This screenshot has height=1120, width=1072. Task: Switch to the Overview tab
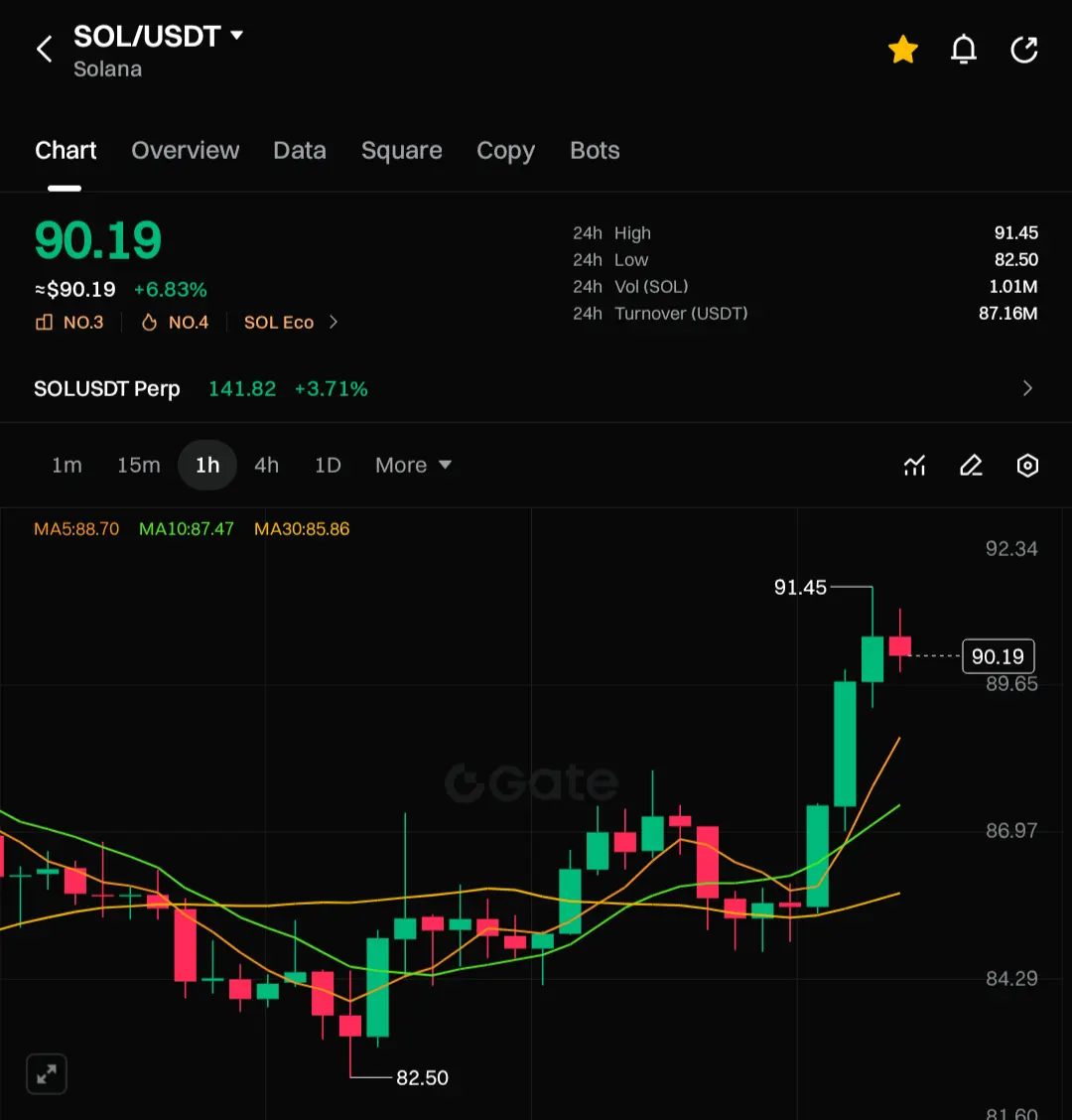(185, 150)
